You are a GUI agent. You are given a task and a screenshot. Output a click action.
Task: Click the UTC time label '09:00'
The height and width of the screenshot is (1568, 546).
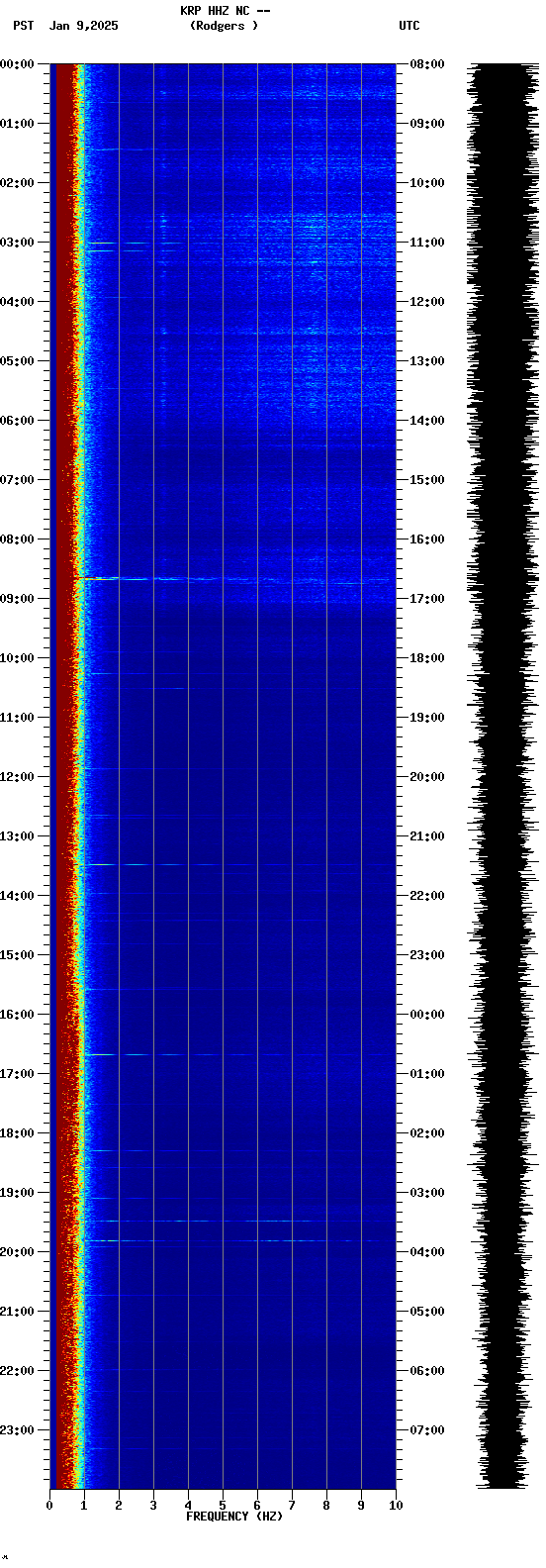(x=427, y=124)
